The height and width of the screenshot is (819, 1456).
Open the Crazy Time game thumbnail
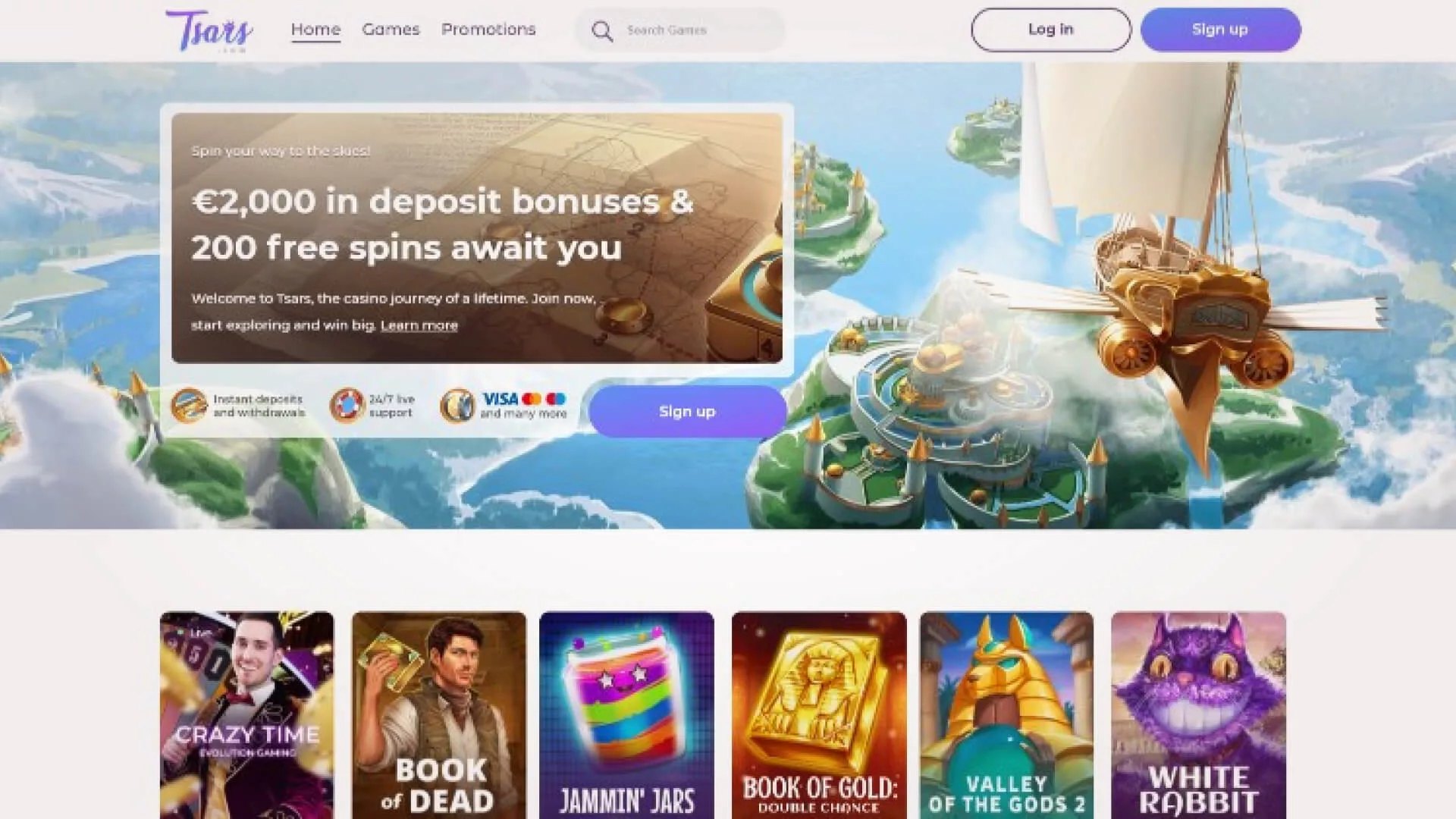(247, 715)
